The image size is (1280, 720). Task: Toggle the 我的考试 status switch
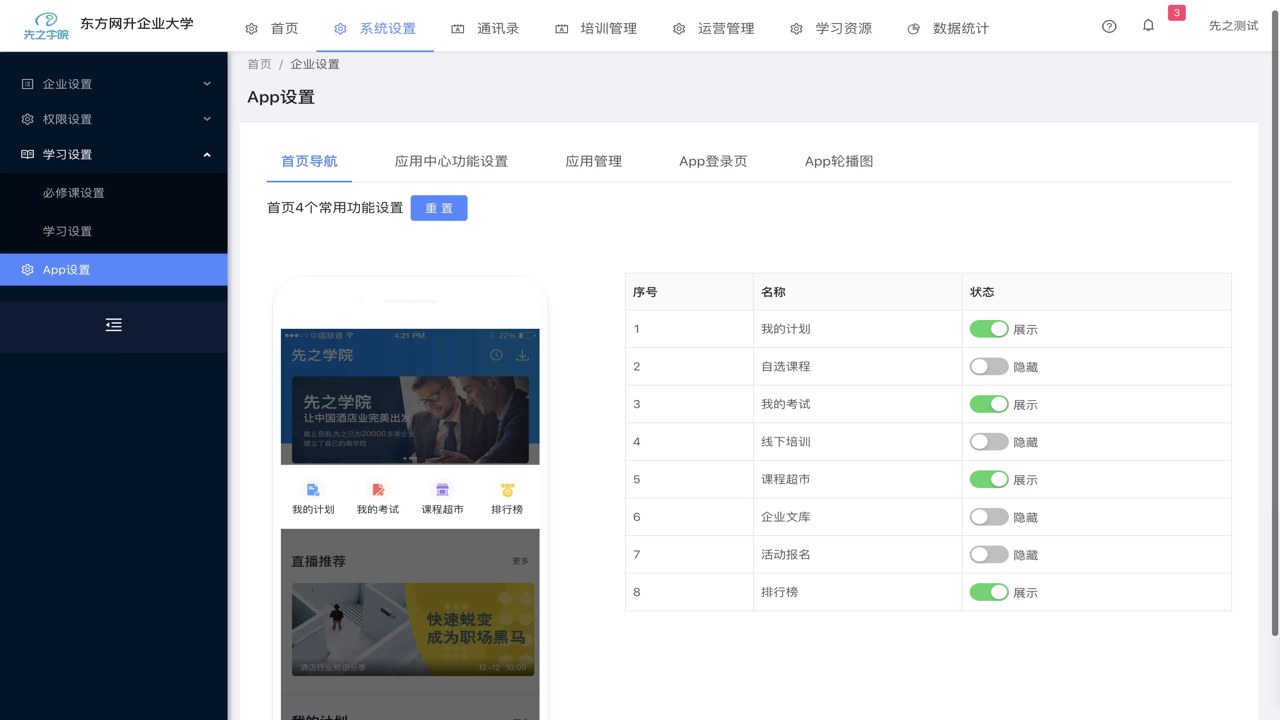pyautogui.click(x=989, y=404)
